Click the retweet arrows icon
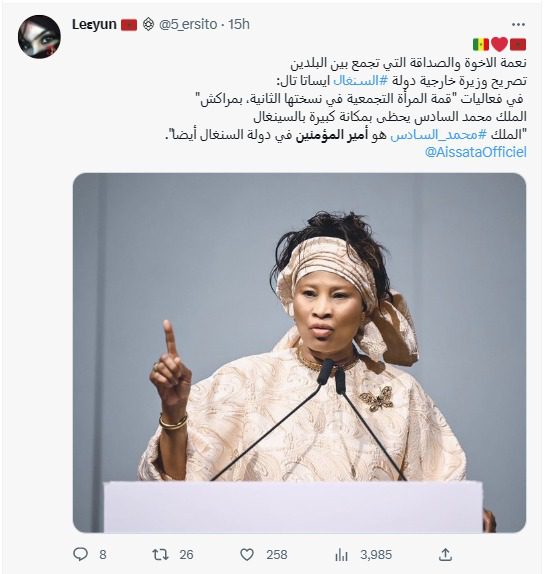Screen dimensions: 548x574 click(x=160, y=554)
